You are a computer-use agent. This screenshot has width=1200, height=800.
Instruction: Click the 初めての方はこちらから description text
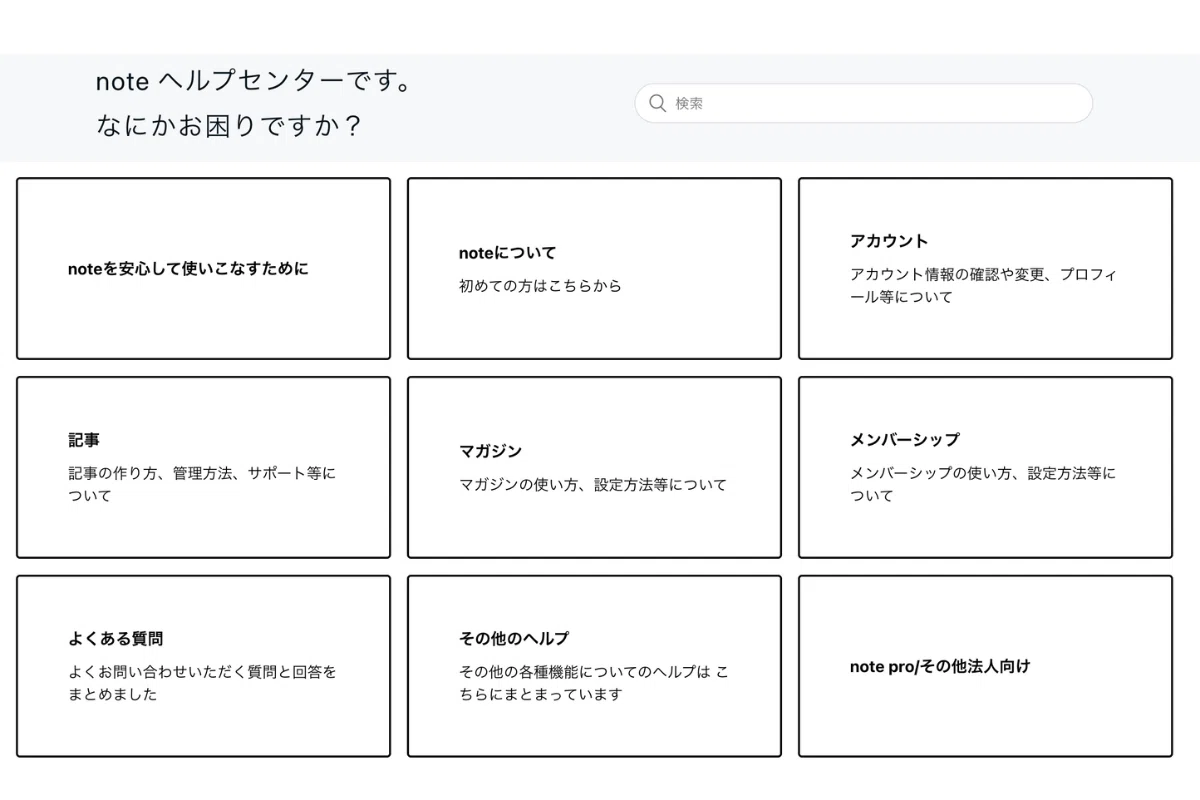pyautogui.click(x=540, y=286)
